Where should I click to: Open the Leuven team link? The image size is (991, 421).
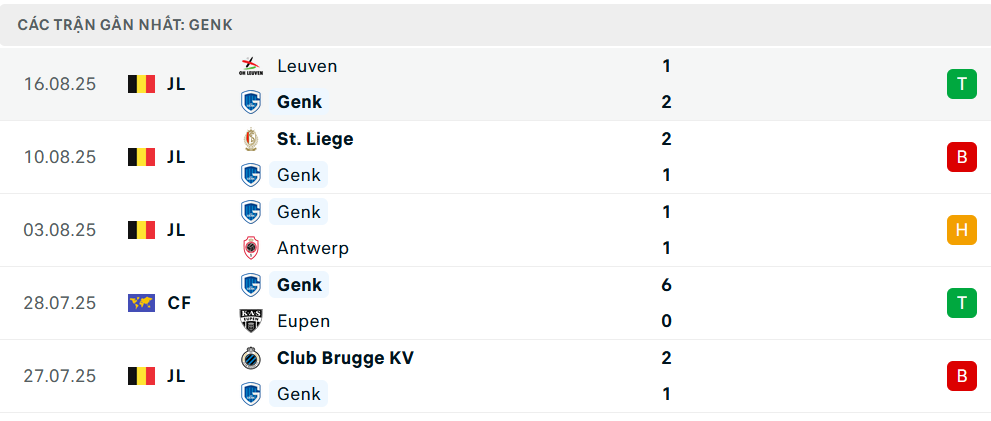point(307,66)
